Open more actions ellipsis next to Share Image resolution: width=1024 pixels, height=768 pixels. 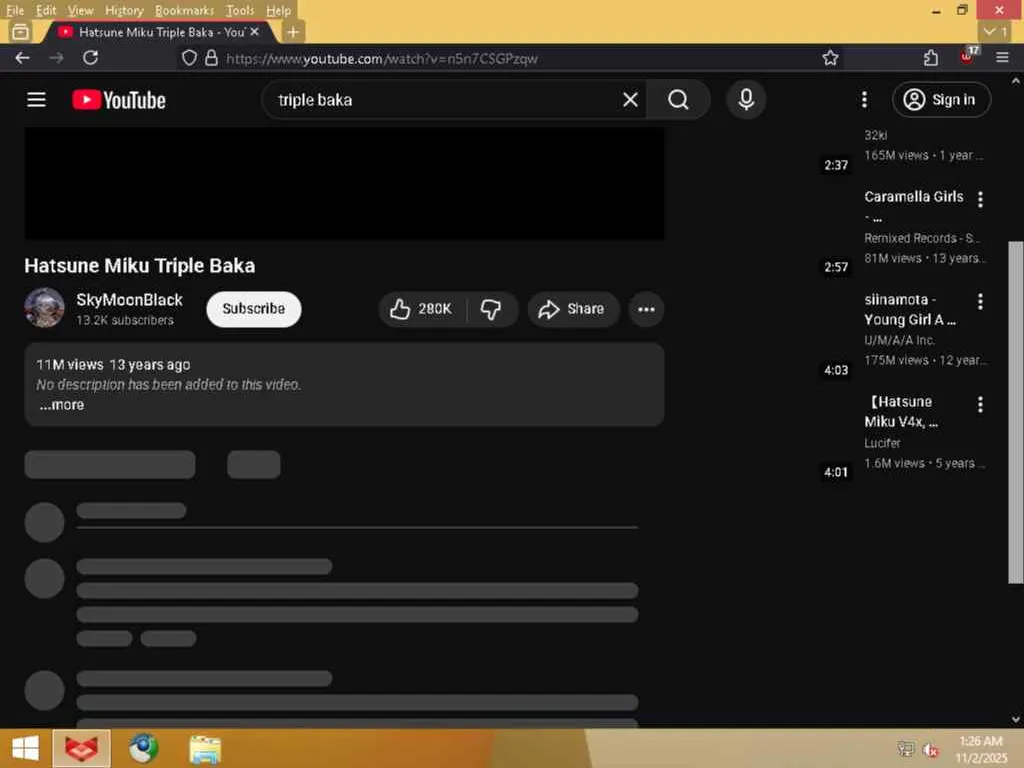(x=646, y=309)
